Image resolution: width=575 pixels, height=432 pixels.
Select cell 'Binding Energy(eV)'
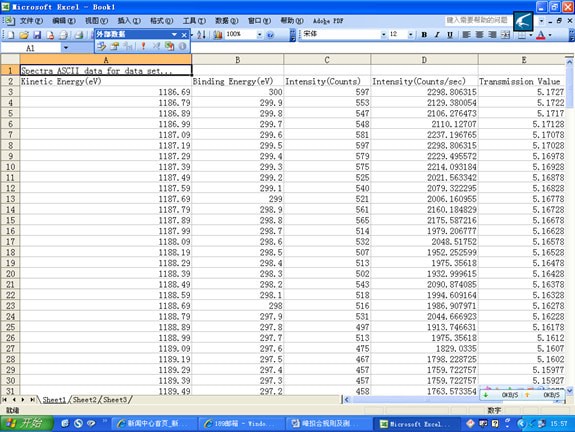238,81
